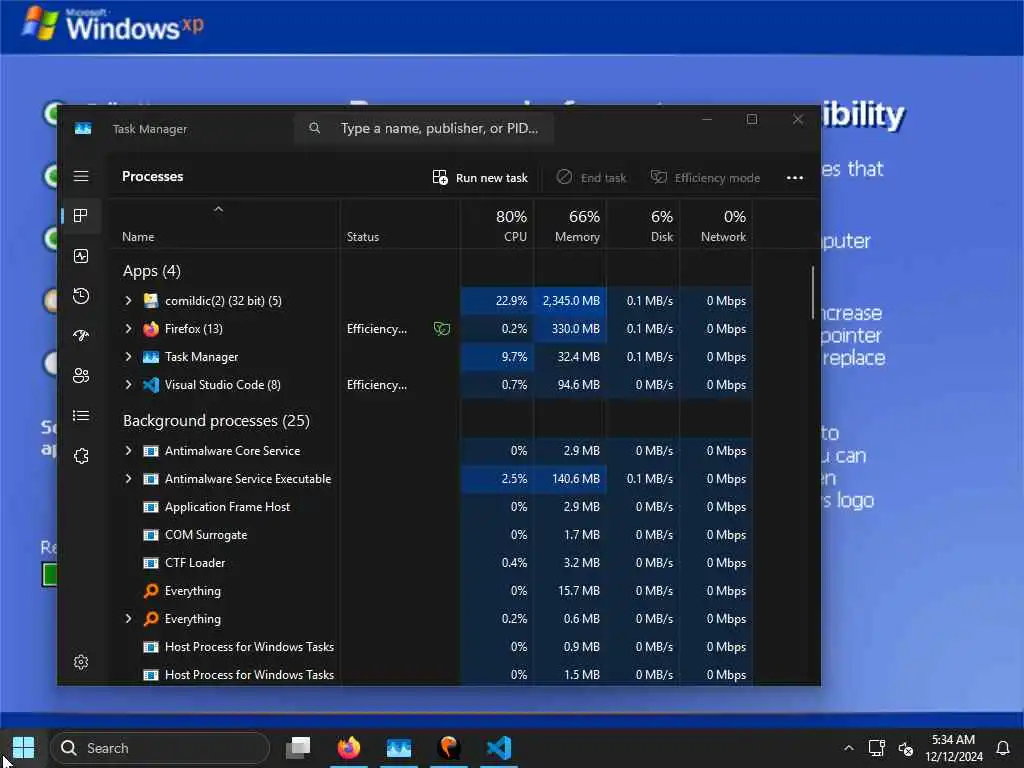Image resolution: width=1024 pixels, height=768 pixels.
Task: Click the processes list vertical scrollbar
Action: [813, 293]
